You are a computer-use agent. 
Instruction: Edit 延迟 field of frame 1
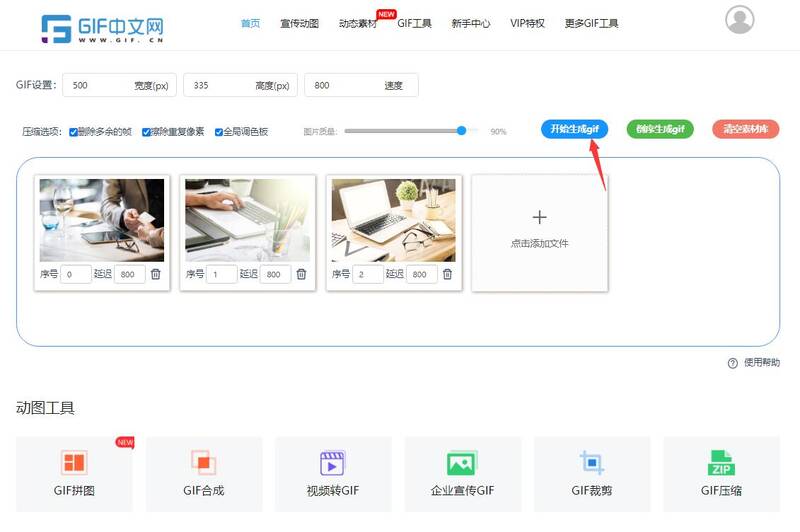(x=276, y=274)
